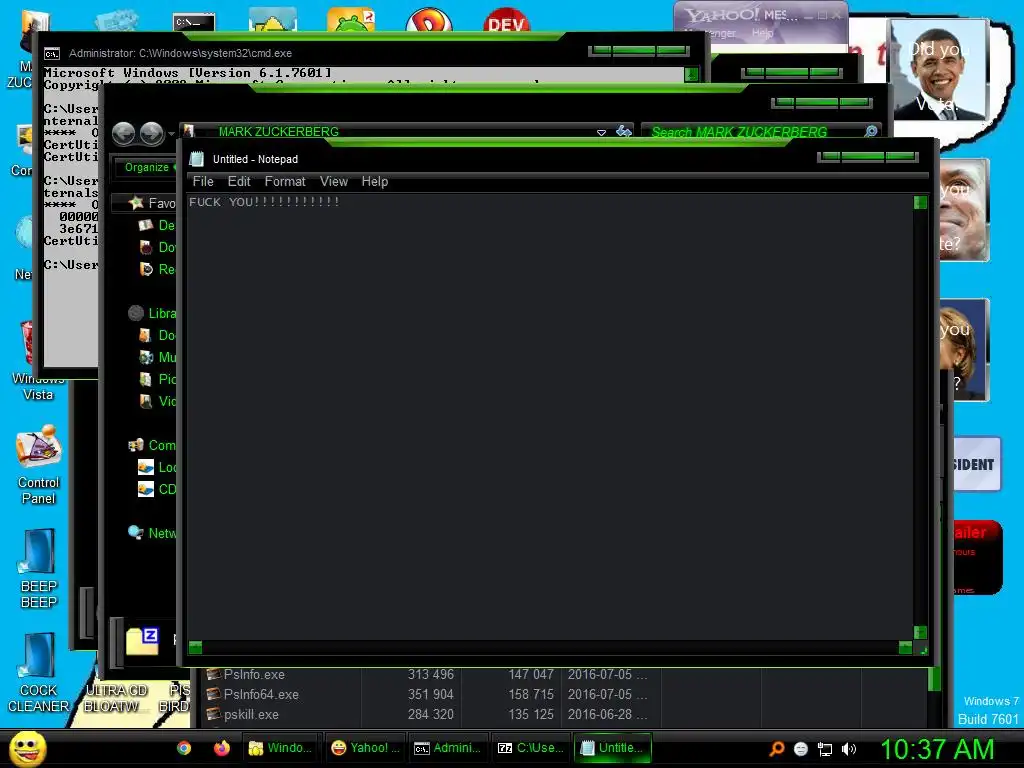Click Notepad vertical scrollbar up arrow

tap(920, 202)
